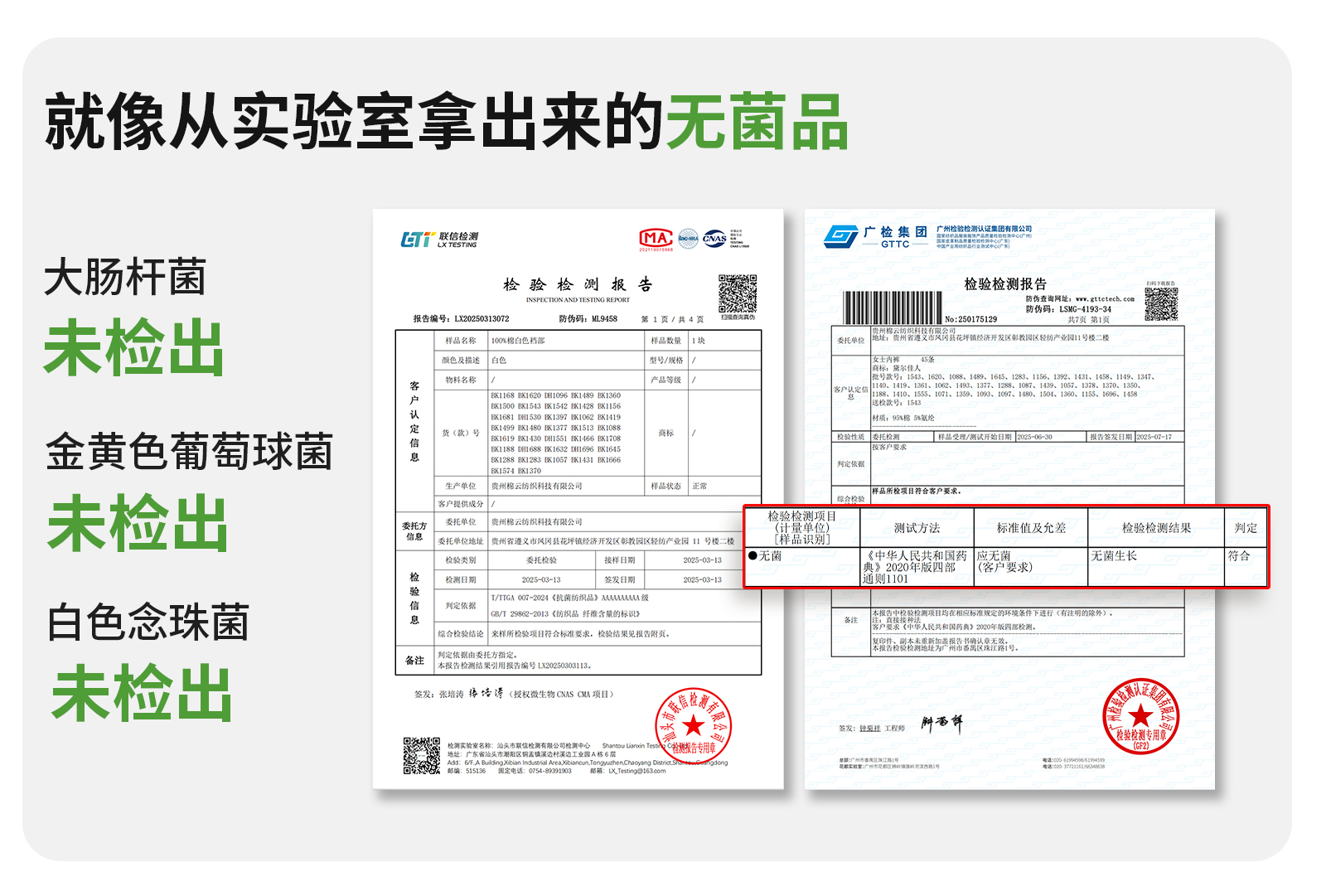1326x896 pixels.
Task: Click the GTTC report title 检验检测报告
Action: (1005, 284)
